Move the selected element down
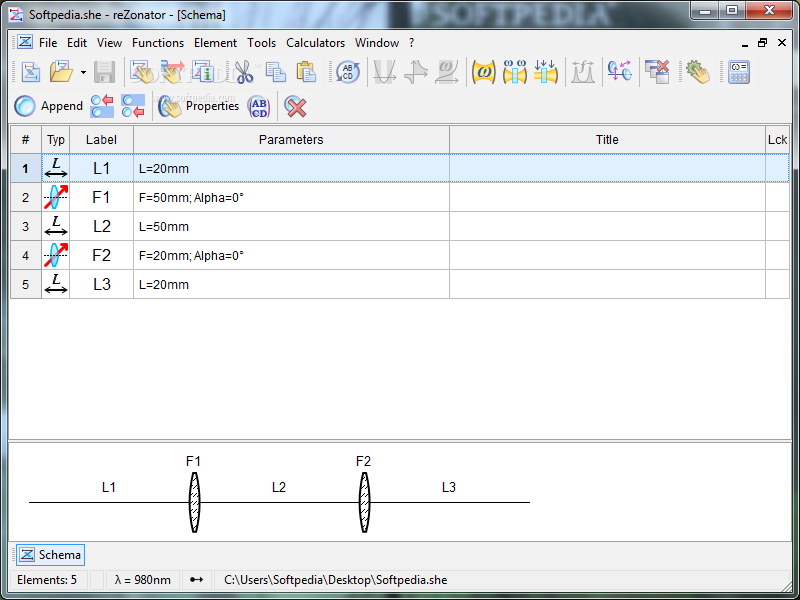 pyautogui.click(x=133, y=106)
